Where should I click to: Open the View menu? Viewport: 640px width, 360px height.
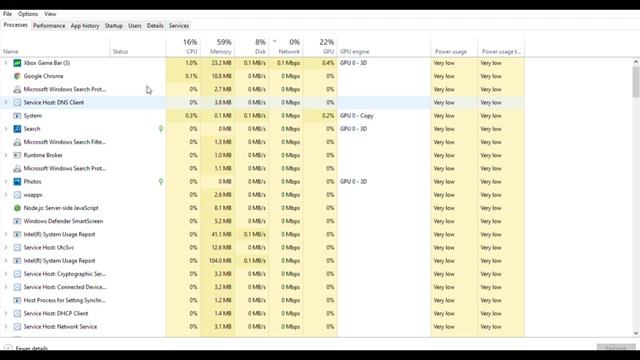pyautogui.click(x=50, y=14)
